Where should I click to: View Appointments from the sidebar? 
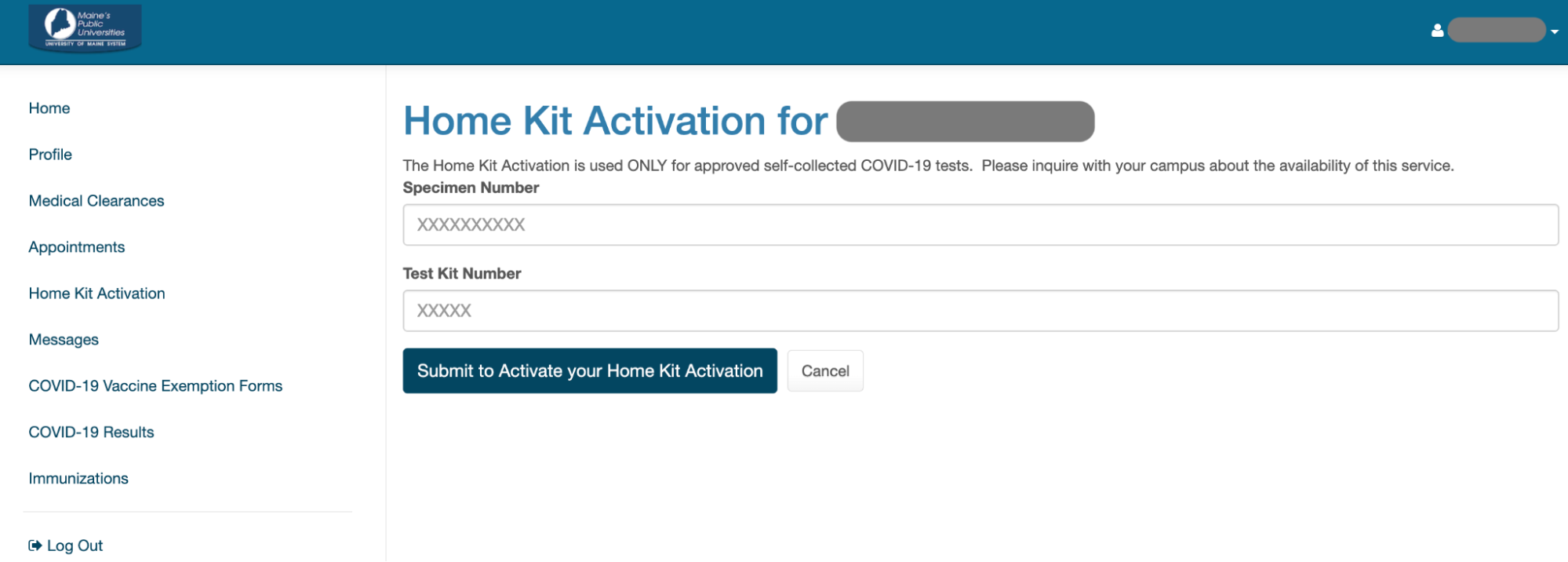click(77, 247)
